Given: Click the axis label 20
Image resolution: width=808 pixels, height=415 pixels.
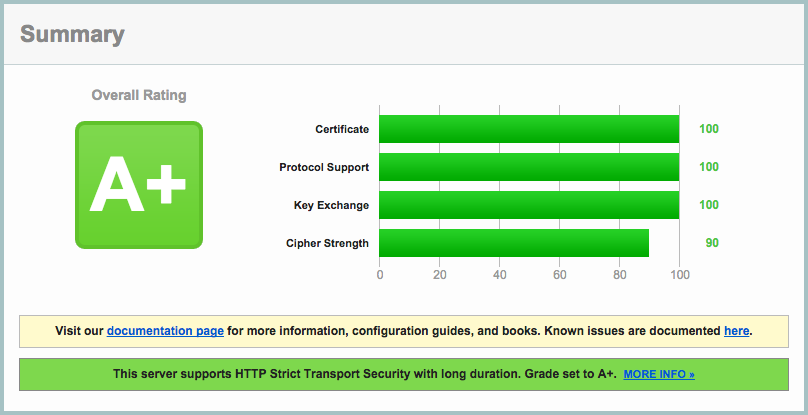Looking at the screenshot, I should tap(440, 275).
